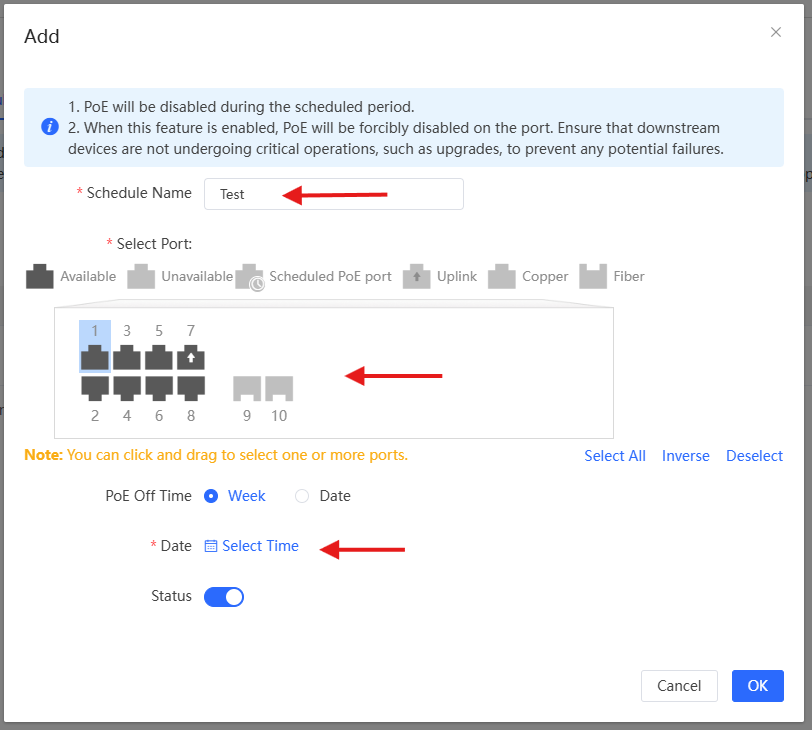Viewport: 812px width, 730px height.
Task: Choose Date for PoE Off Time
Action: 302,496
